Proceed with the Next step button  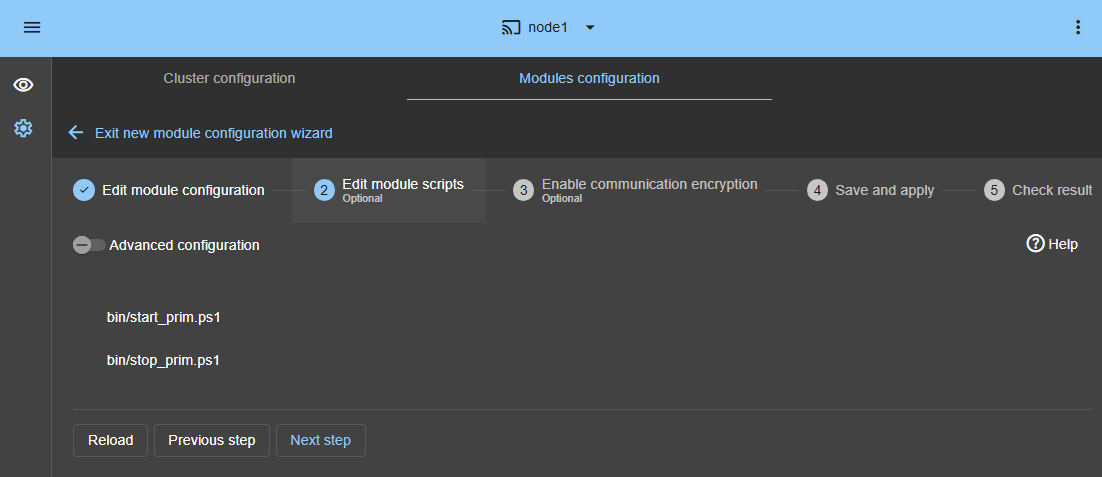coord(320,440)
